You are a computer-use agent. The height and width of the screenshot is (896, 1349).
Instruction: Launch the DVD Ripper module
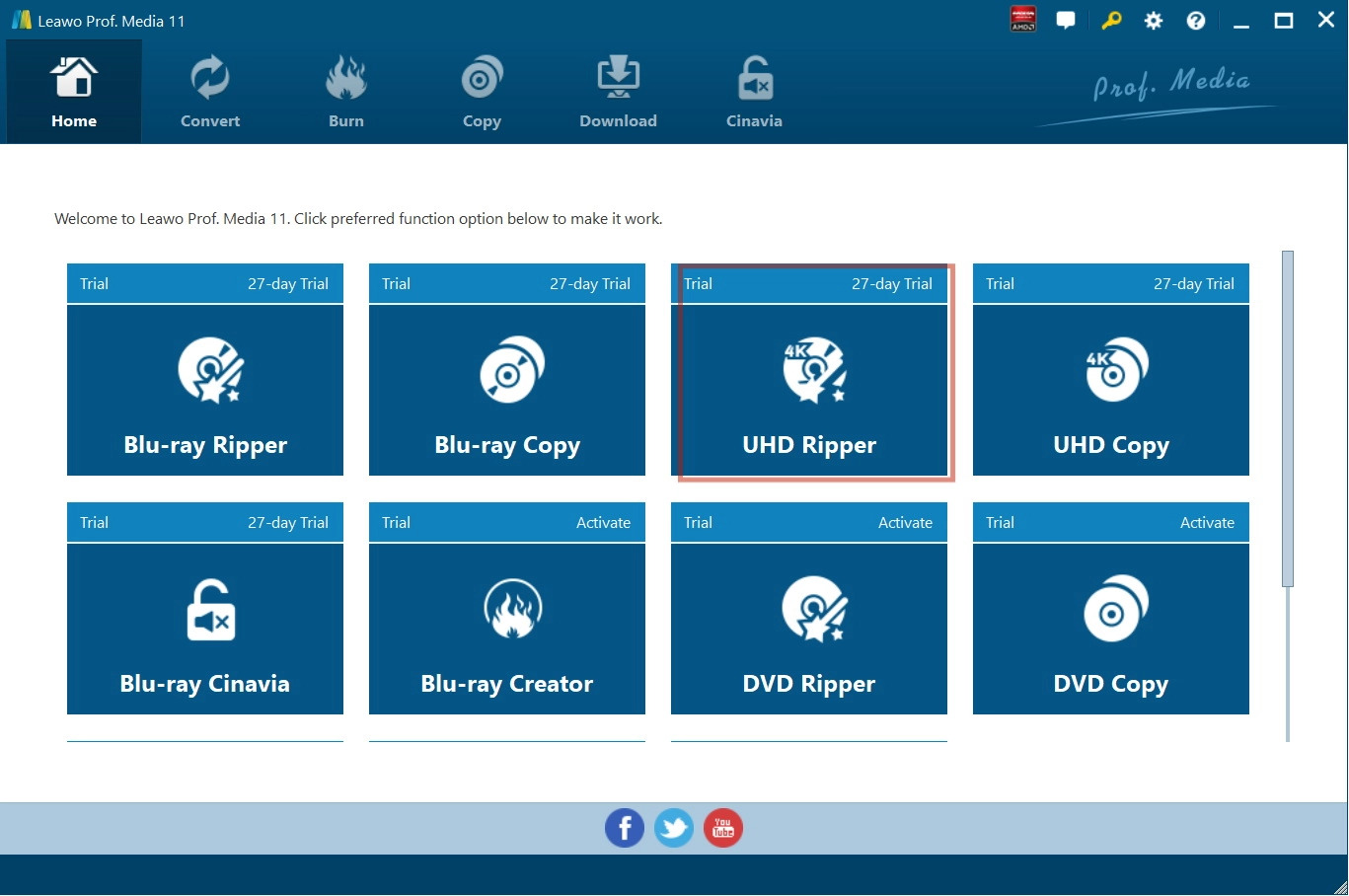pyautogui.click(x=808, y=629)
